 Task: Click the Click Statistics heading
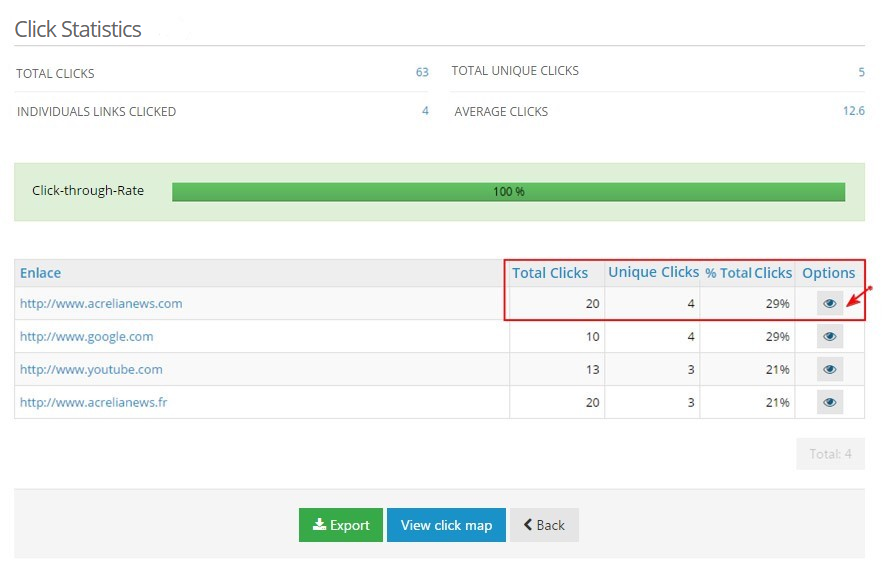tap(78, 29)
